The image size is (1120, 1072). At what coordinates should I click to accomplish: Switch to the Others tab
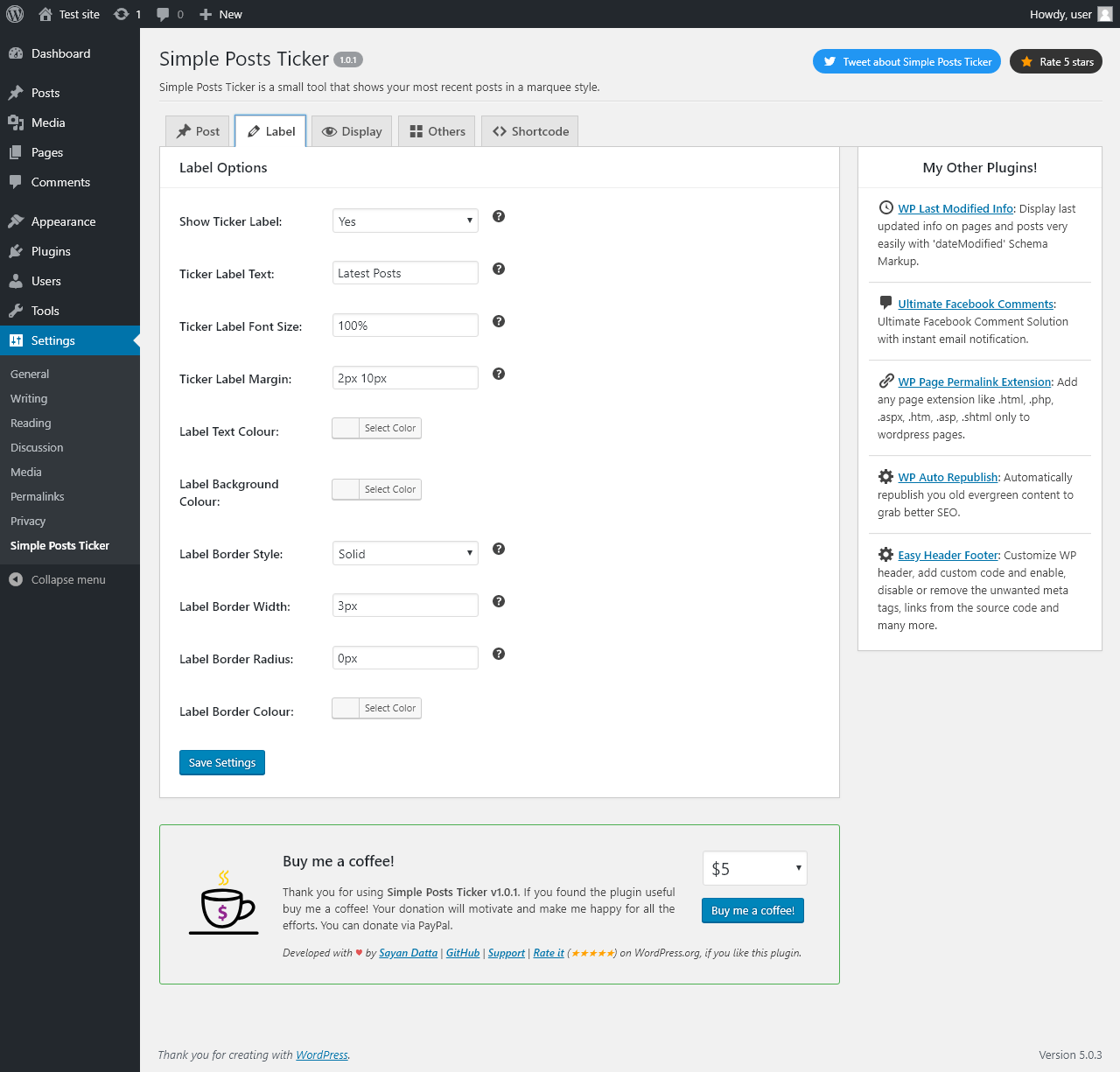(x=437, y=131)
